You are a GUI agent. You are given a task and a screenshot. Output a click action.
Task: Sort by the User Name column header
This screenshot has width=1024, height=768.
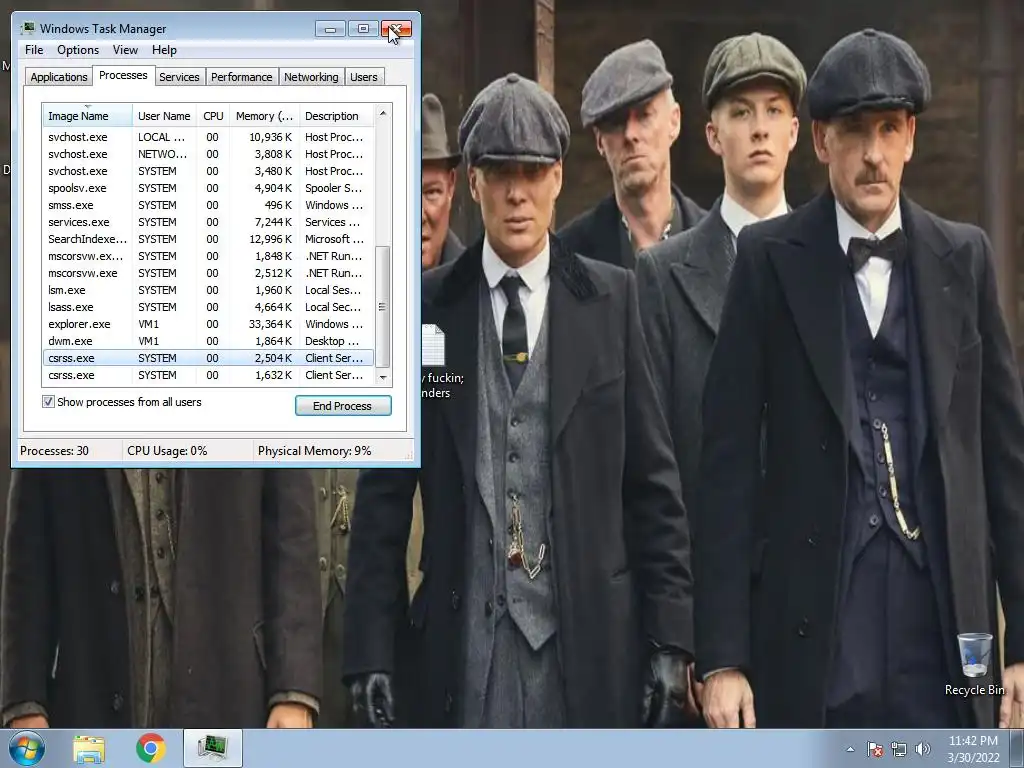164,116
